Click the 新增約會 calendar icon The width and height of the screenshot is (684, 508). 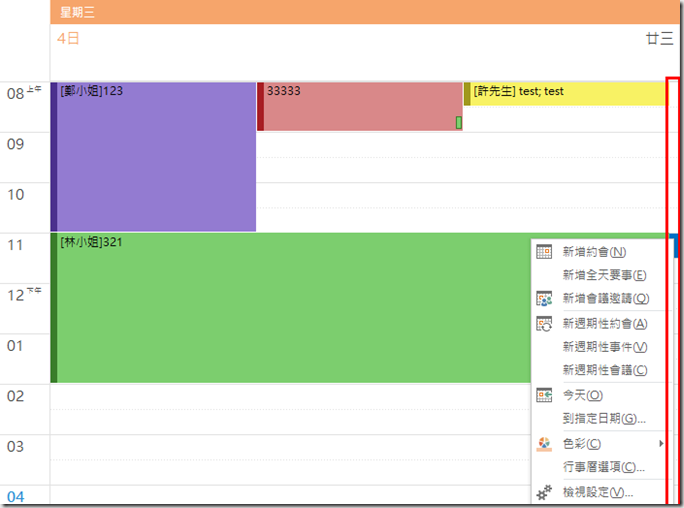544,252
